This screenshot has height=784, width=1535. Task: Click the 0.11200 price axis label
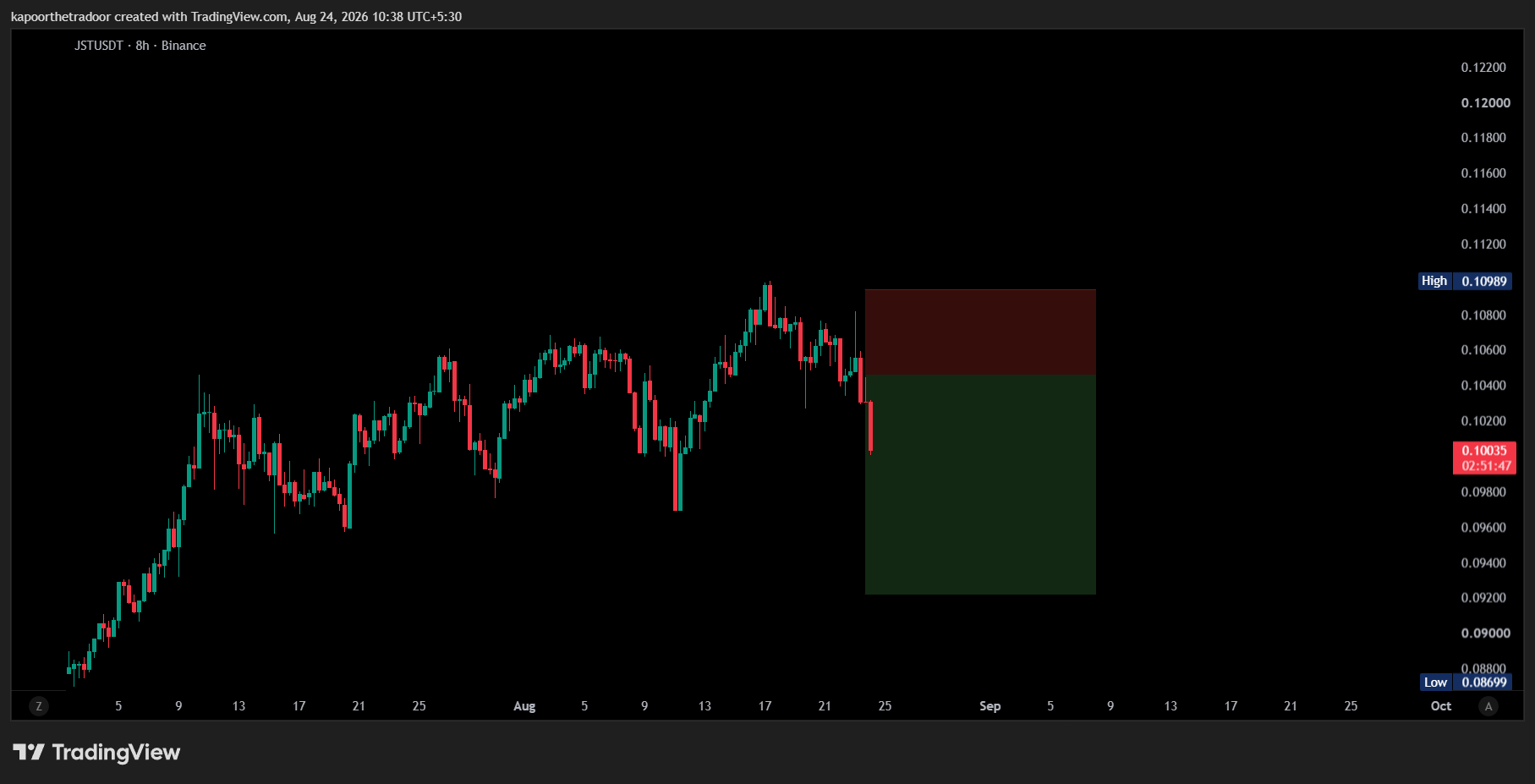(1483, 244)
